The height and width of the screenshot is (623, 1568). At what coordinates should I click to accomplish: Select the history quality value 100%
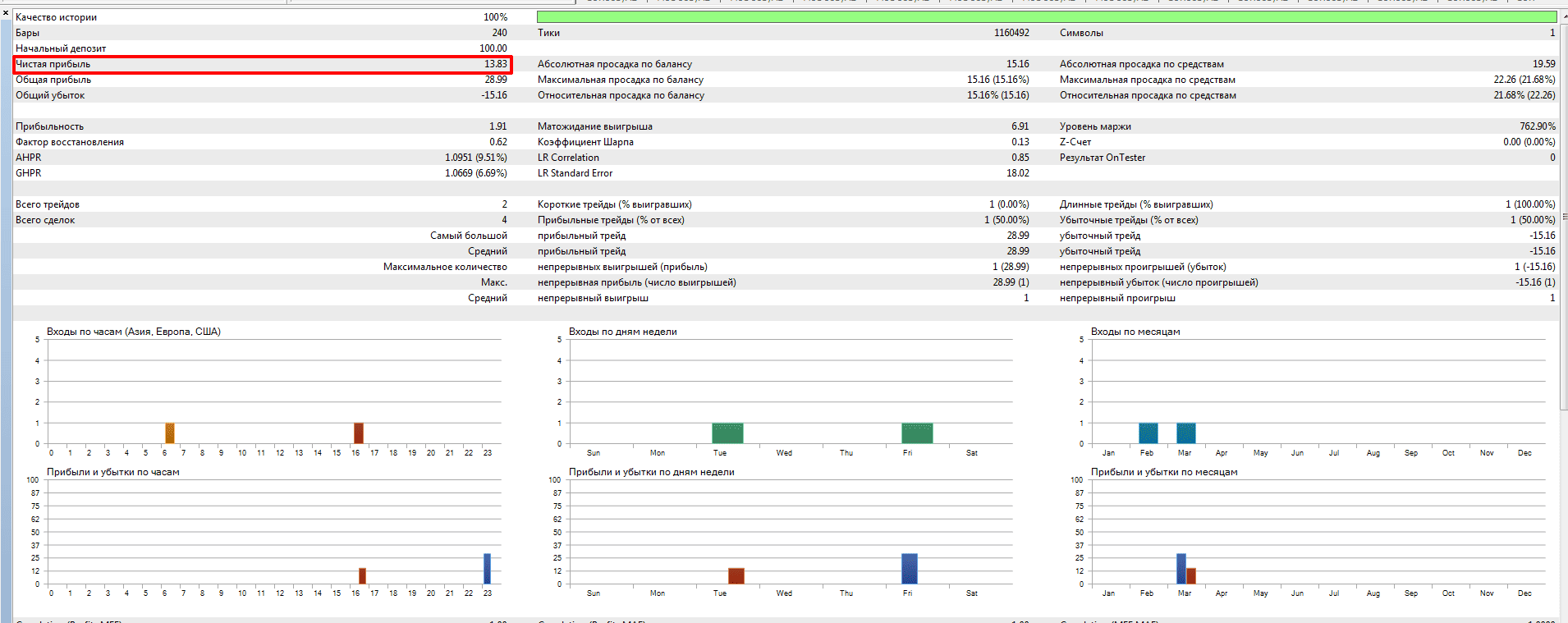click(x=495, y=17)
